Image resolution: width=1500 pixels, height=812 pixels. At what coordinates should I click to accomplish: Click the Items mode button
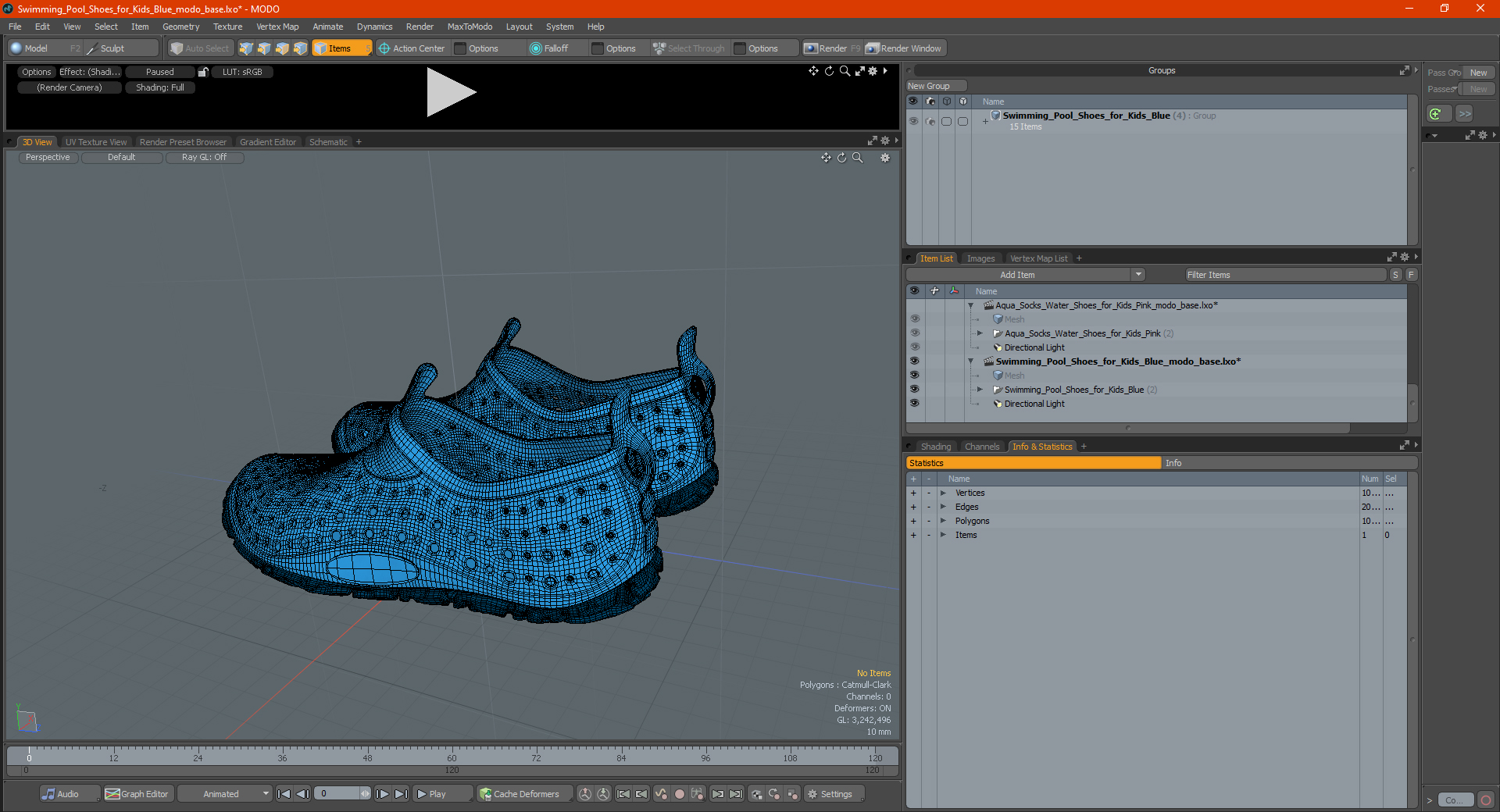pyautogui.click(x=341, y=48)
